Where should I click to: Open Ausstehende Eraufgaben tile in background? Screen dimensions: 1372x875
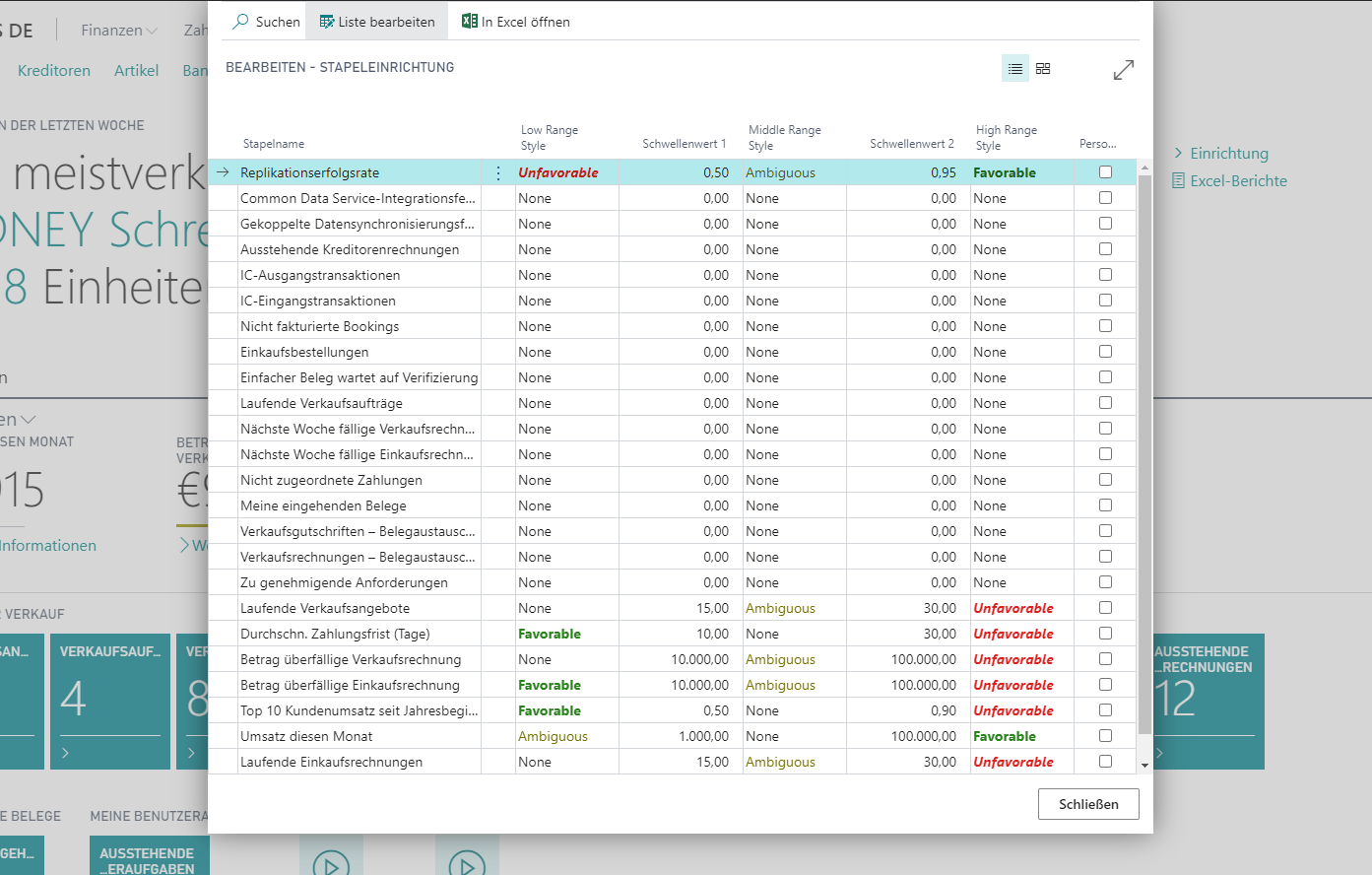pos(149,856)
